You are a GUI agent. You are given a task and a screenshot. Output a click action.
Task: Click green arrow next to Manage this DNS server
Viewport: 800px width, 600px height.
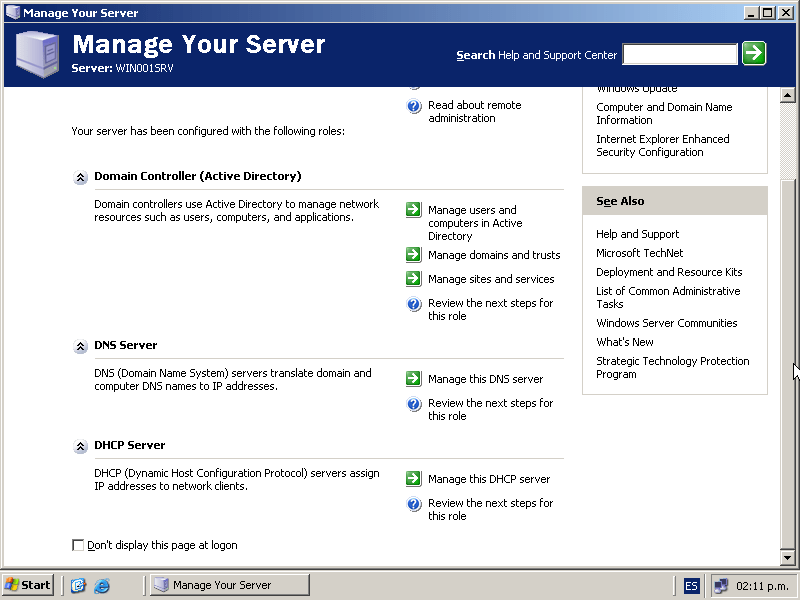point(413,379)
